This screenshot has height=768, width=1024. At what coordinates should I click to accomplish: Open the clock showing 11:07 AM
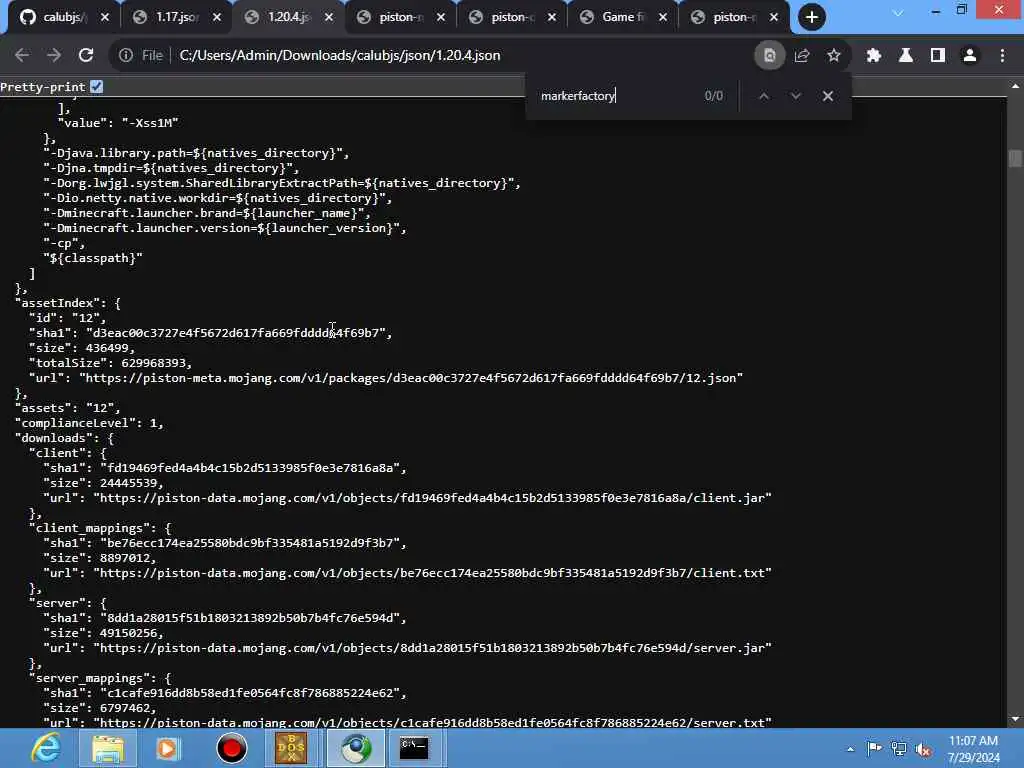coord(973,748)
